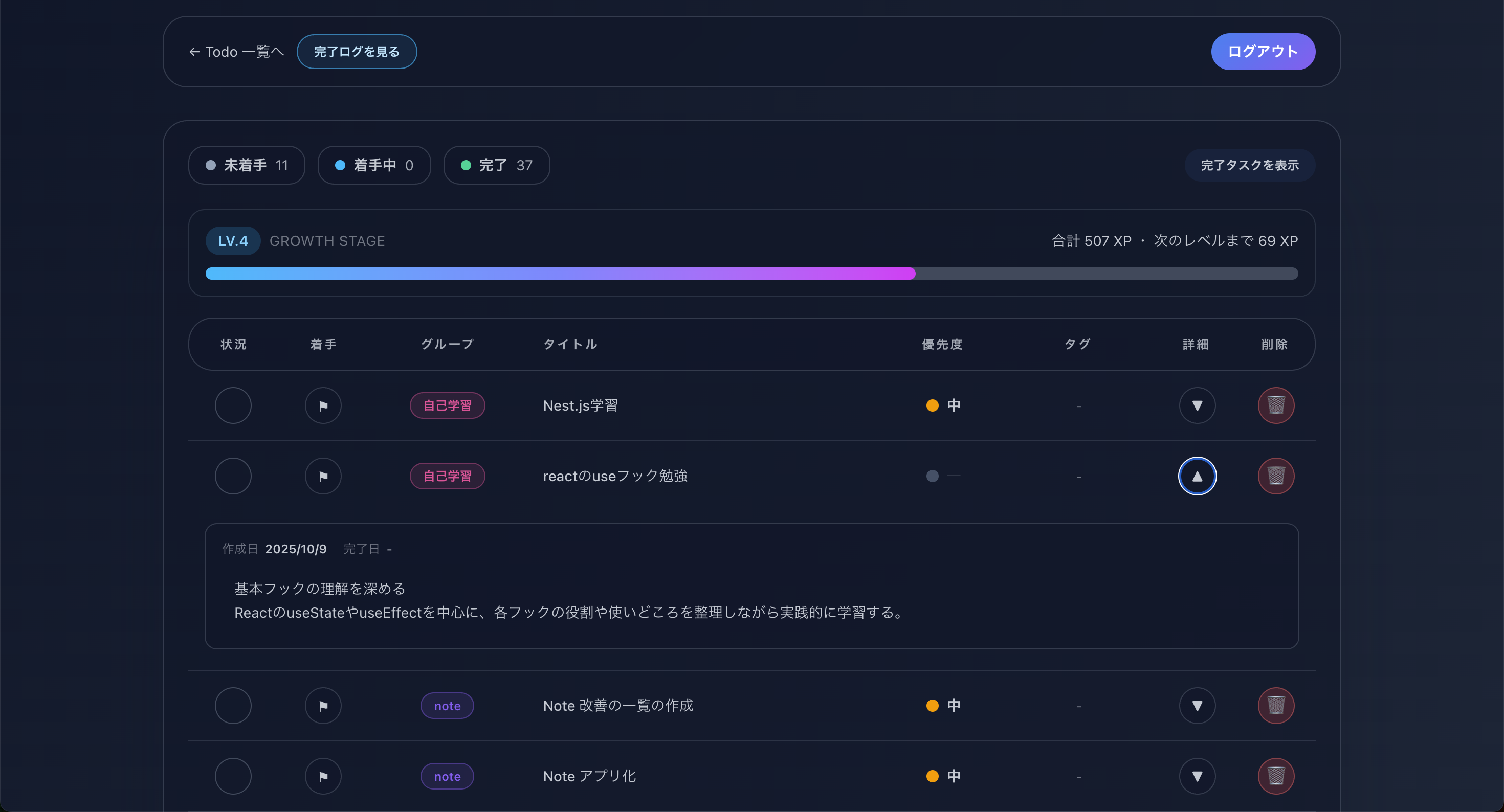The image size is (1504, 812).
Task: Delete the Nest.js学習 task with trash icon
Action: pos(1276,405)
